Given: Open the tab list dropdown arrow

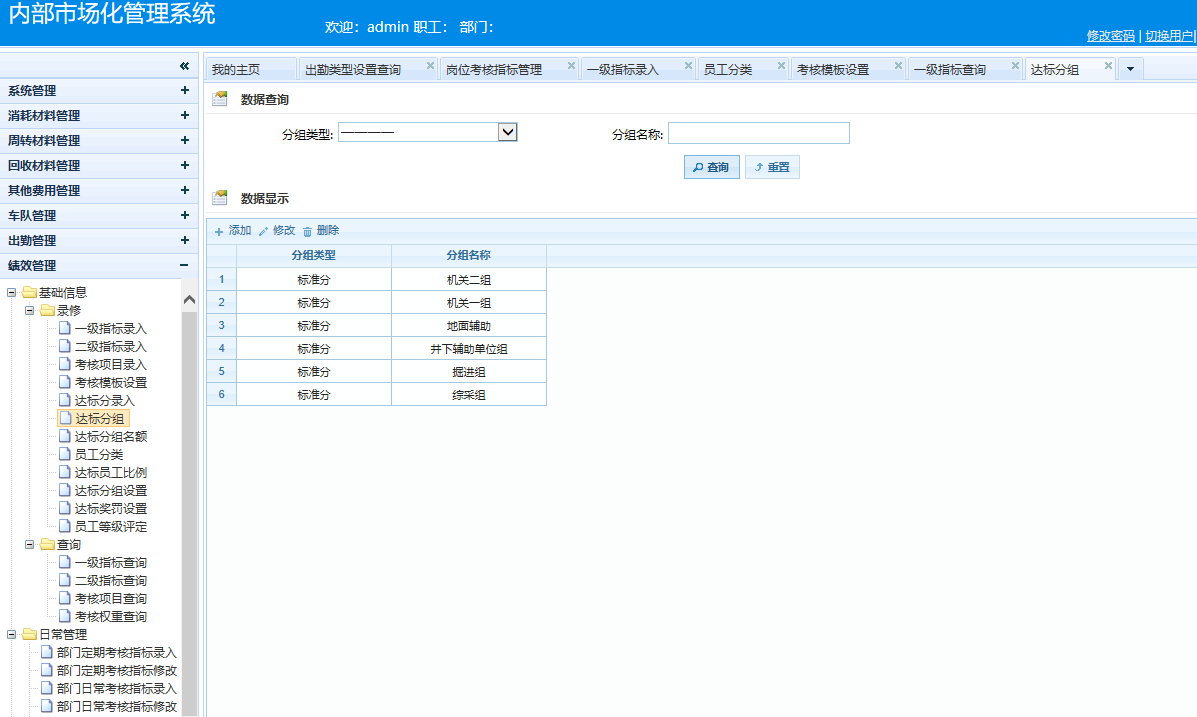Looking at the screenshot, I should click(x=1130, y=69).
